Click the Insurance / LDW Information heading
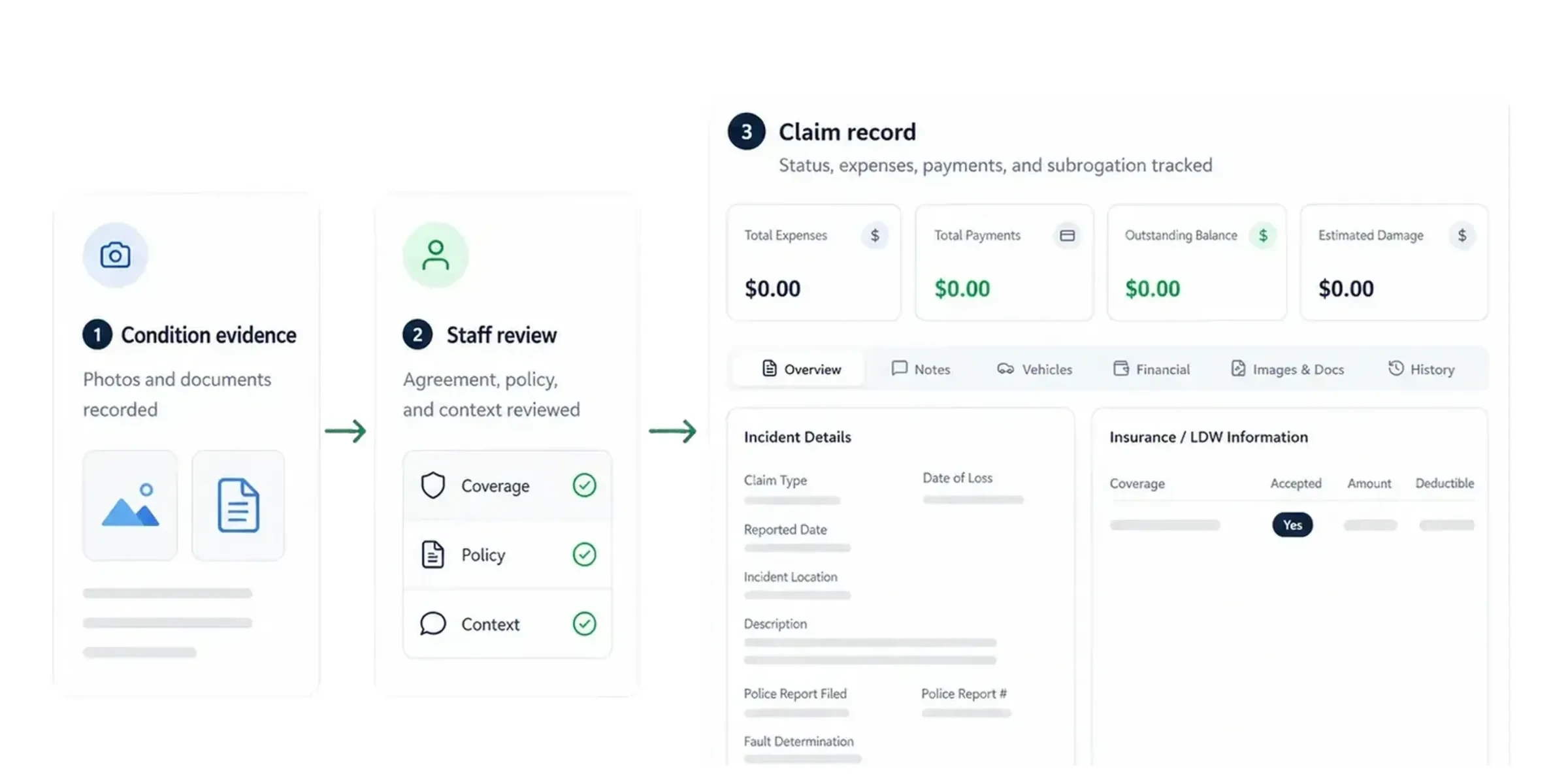The width and height of the screenshot is (1568, 784). tap(1209, 437)
